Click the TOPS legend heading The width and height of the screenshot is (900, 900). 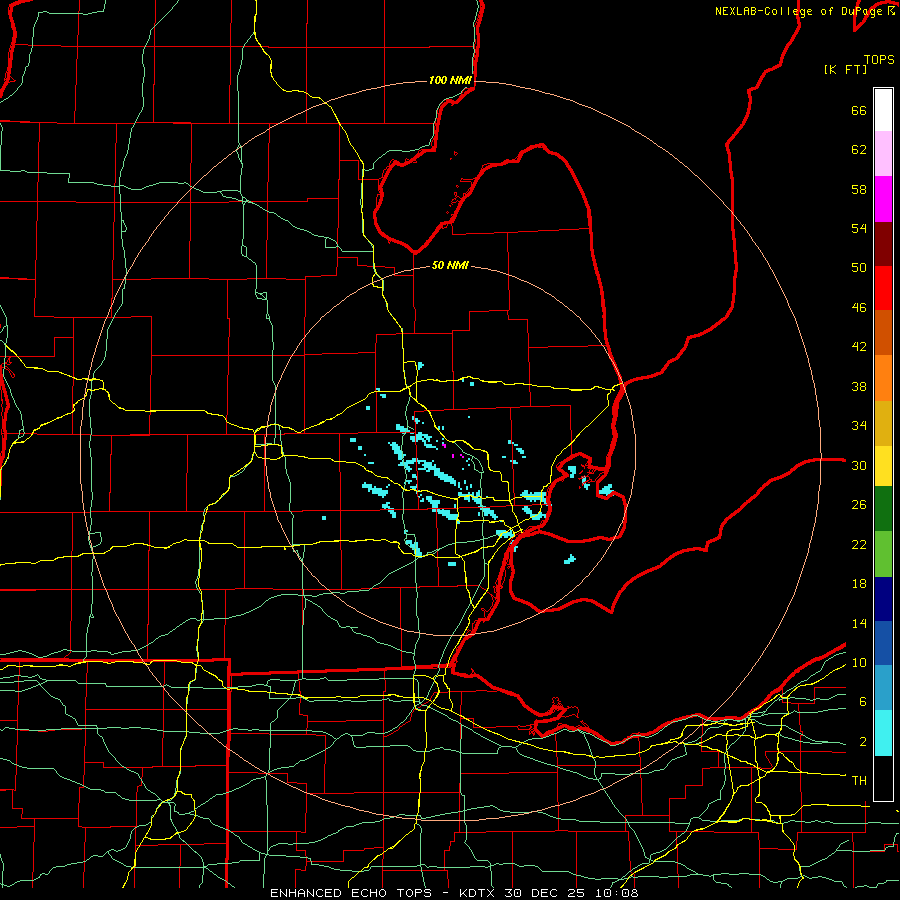click(879, 59)
